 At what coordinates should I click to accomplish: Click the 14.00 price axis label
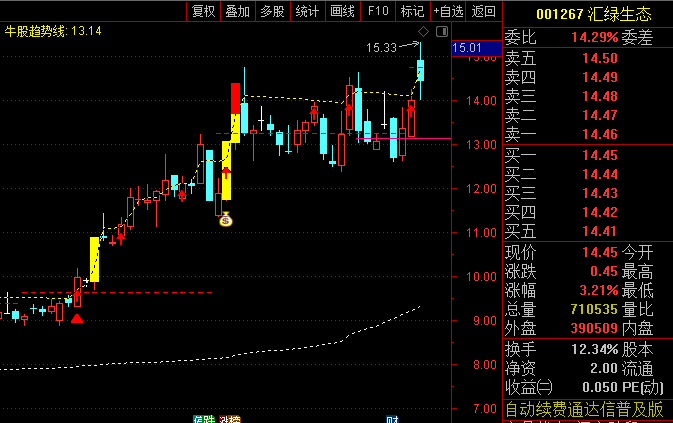pos(482,101)
